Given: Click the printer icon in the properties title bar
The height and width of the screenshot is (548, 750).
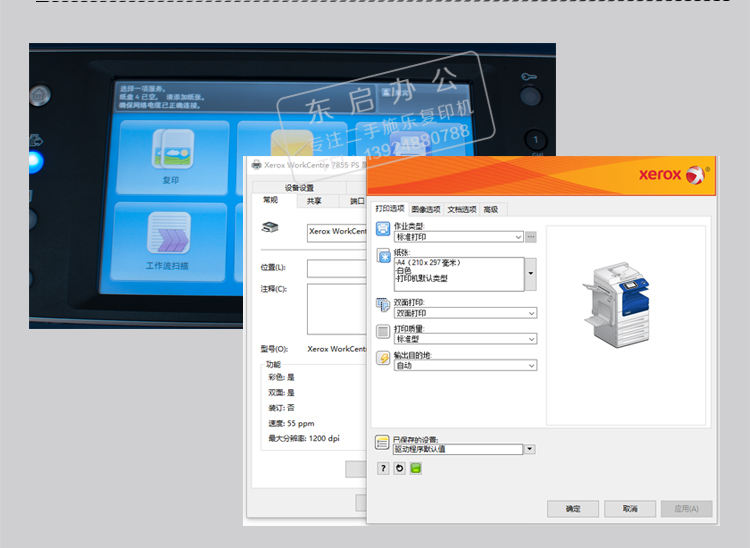Looking at the screenshot, I should (256, 165).
